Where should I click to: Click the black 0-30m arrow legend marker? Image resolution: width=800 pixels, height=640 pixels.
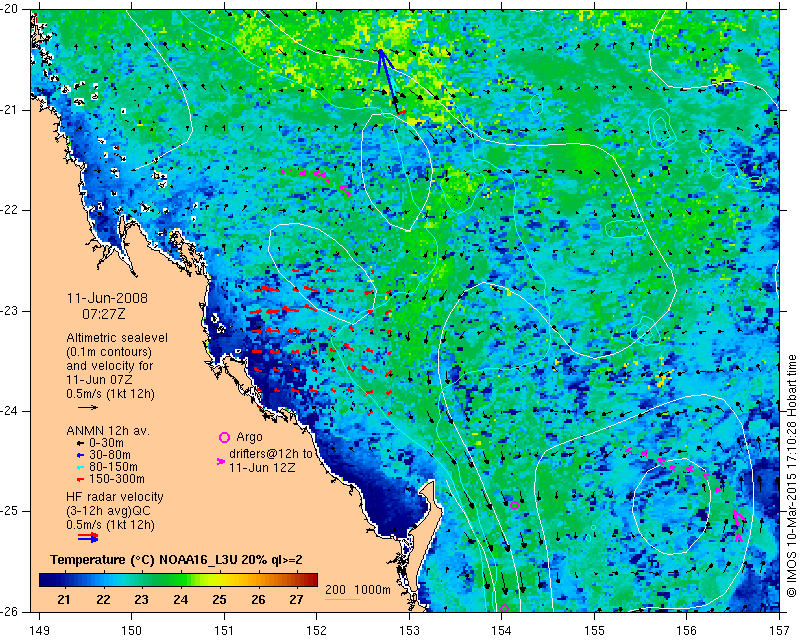(x=80, y=444)
